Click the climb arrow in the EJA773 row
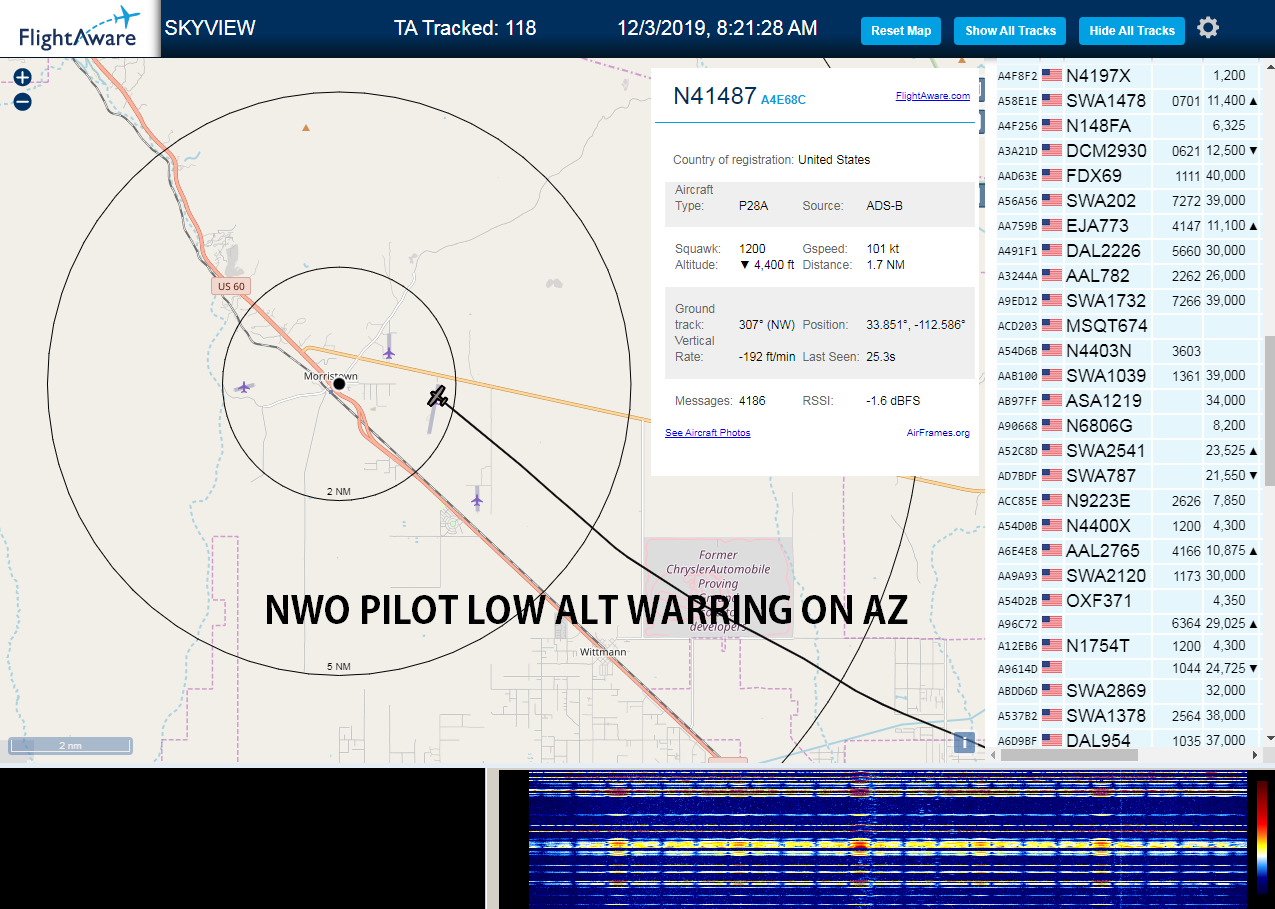This screenshot has height=909, width=1275. tap(1254, 226)
